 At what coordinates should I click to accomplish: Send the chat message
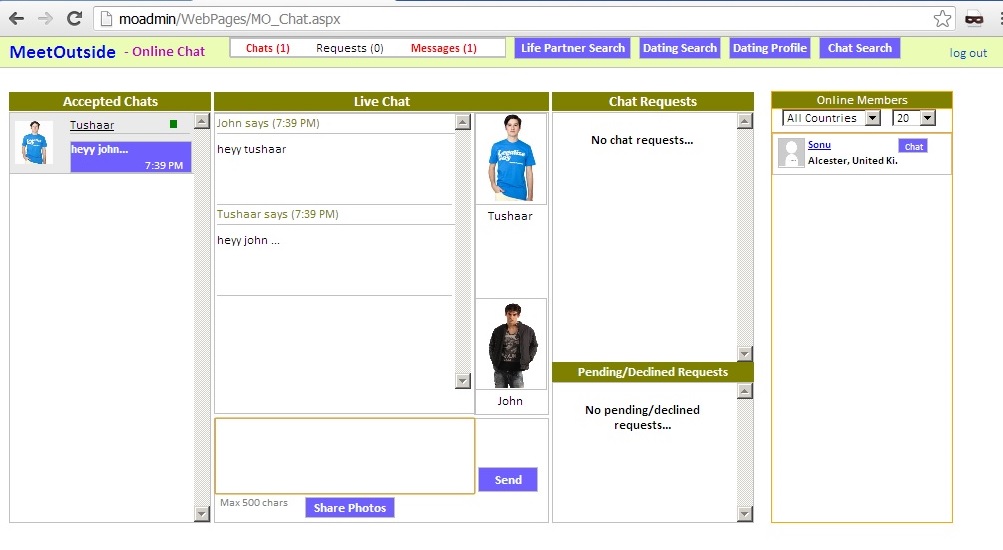point(508,480)
